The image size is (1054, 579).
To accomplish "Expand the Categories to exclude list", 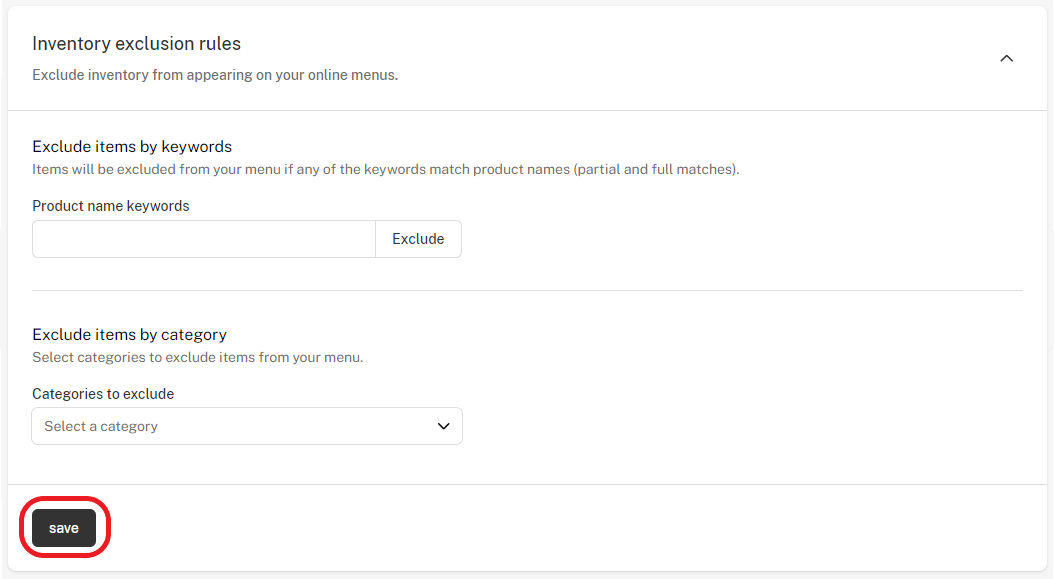I will pos(246,426).
